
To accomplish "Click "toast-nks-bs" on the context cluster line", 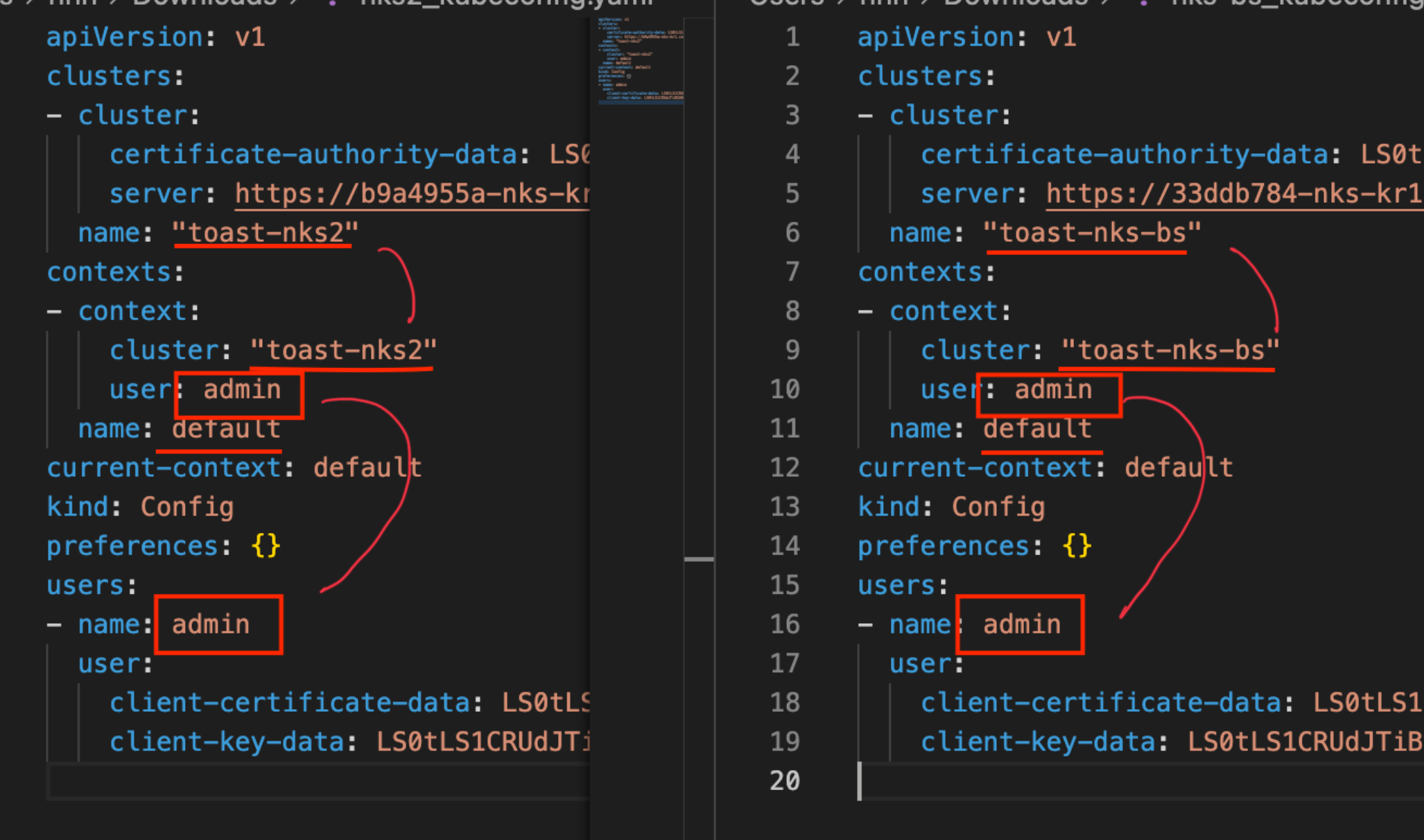I will pos(1170,351).
